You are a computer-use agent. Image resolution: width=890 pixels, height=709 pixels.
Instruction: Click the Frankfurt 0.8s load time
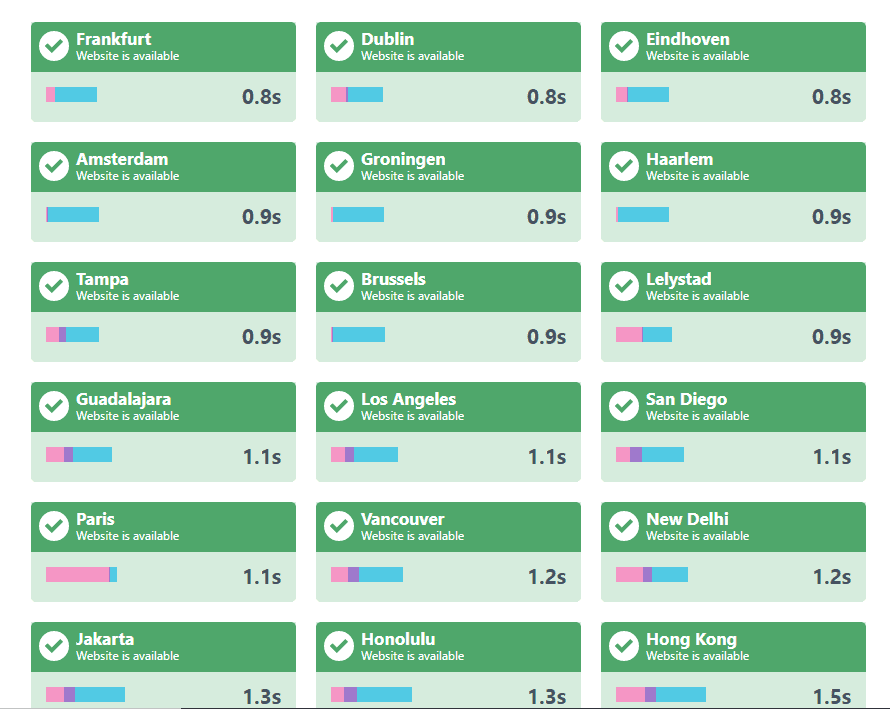coord(261,97)
